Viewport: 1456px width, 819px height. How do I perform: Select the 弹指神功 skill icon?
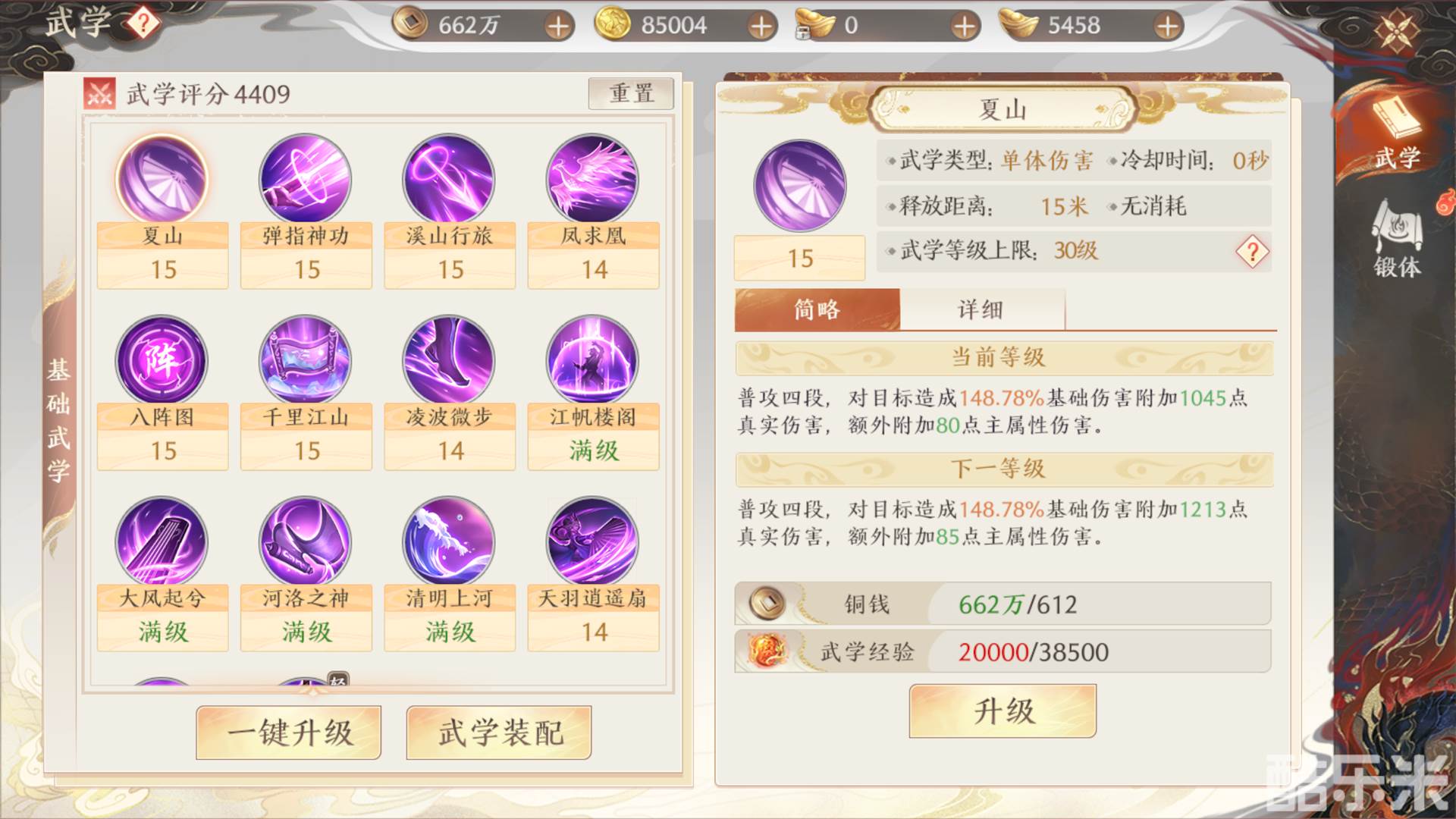point(306,180)
